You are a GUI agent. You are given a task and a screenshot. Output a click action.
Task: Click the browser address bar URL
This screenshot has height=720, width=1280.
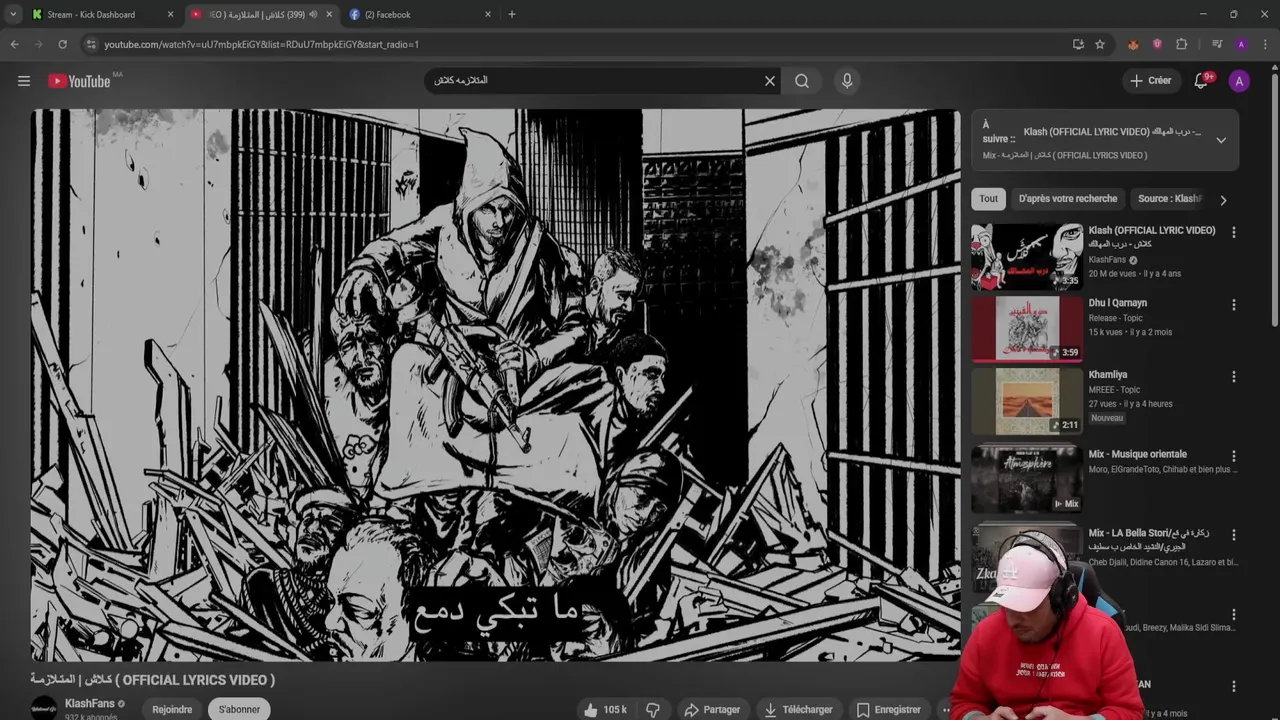(x=261, y=44)
